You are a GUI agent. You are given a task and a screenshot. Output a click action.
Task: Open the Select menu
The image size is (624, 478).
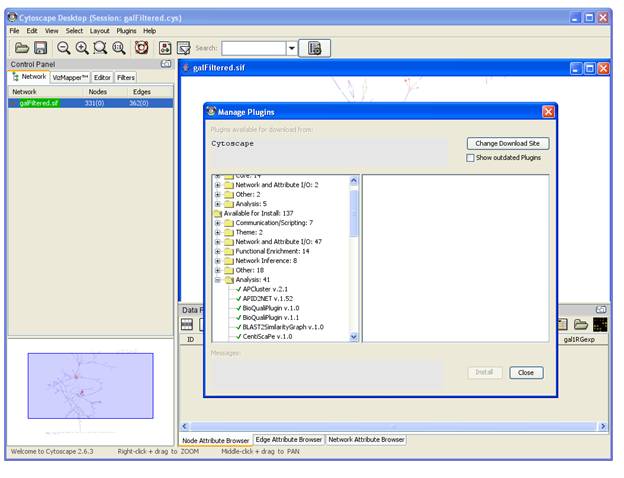coord(74,31)
